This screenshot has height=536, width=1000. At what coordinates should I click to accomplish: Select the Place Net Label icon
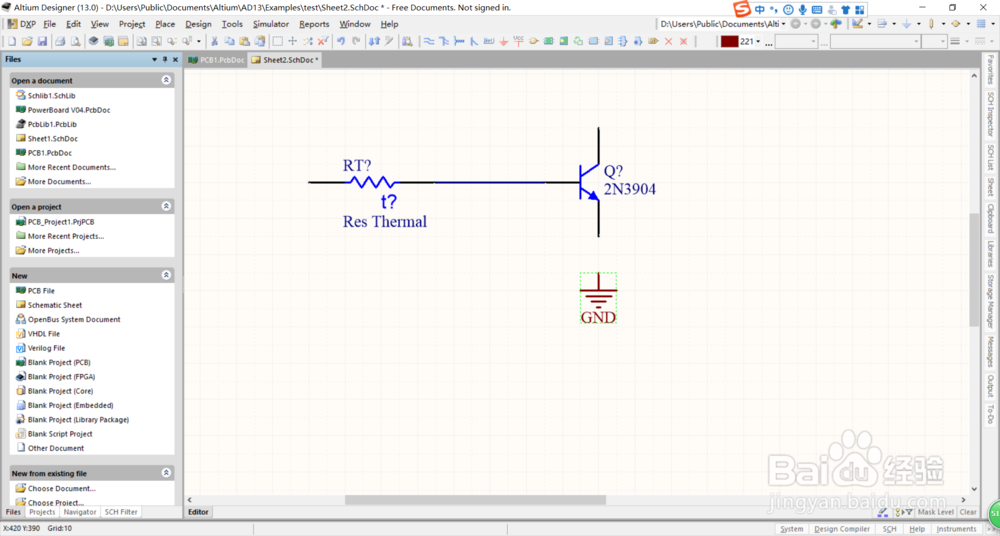[x=489, y=41]
